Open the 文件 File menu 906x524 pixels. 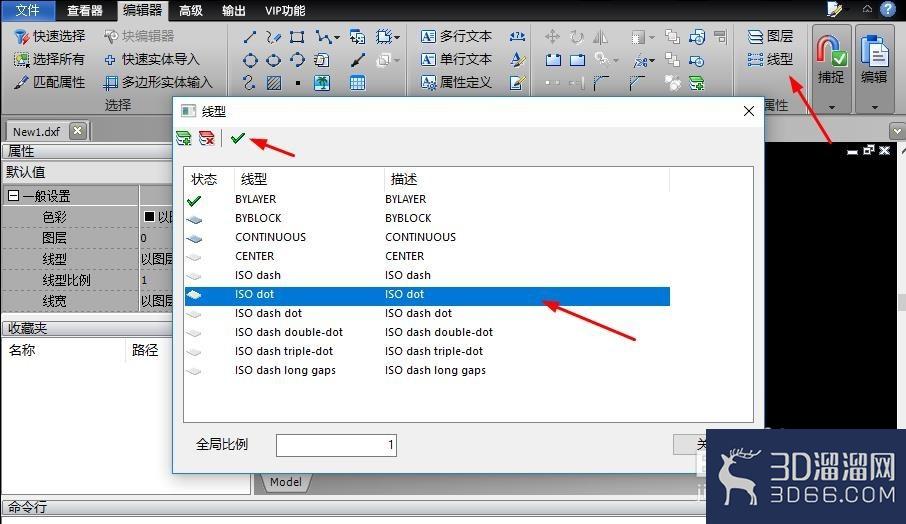coord(27,10)
